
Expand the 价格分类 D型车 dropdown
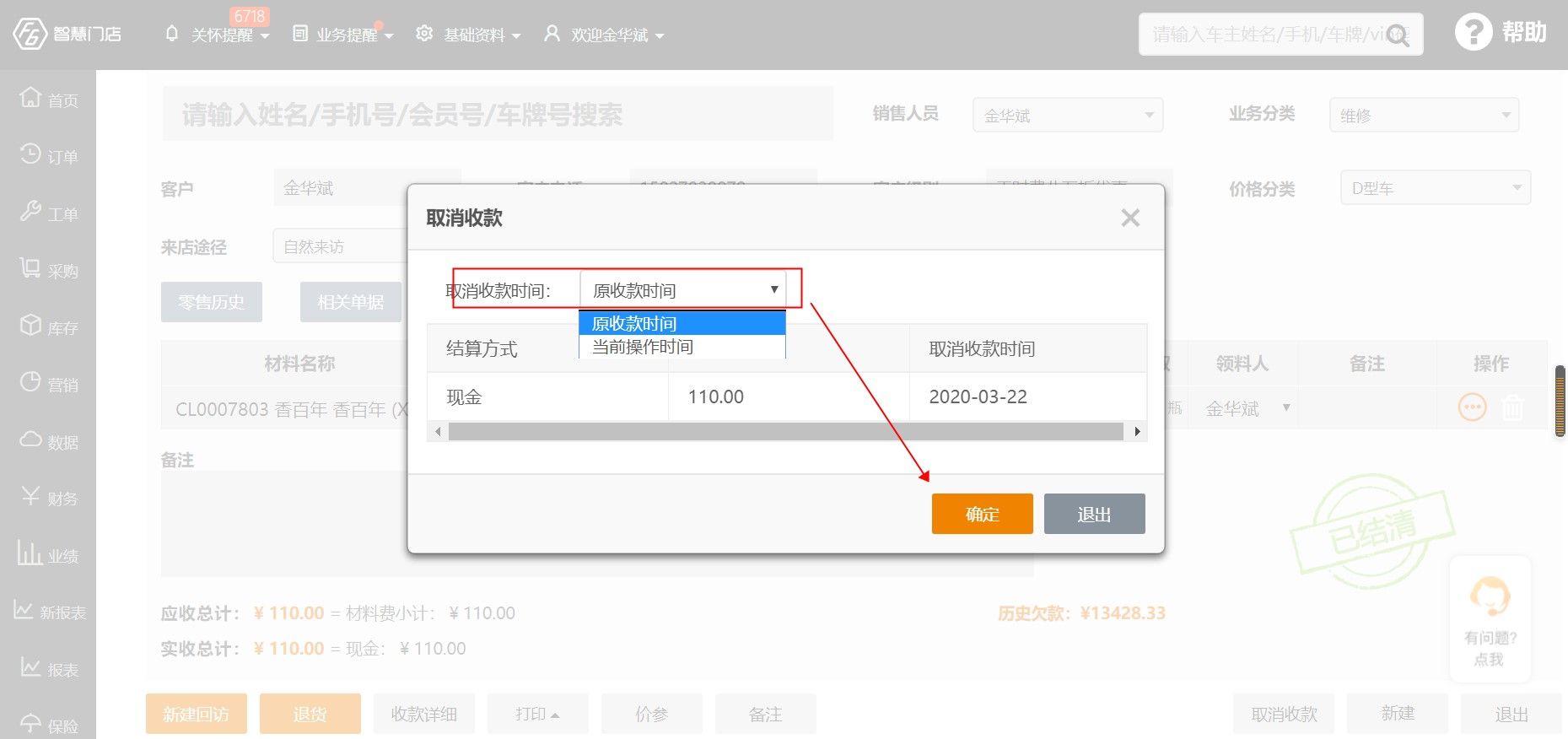pos(1435,188)
